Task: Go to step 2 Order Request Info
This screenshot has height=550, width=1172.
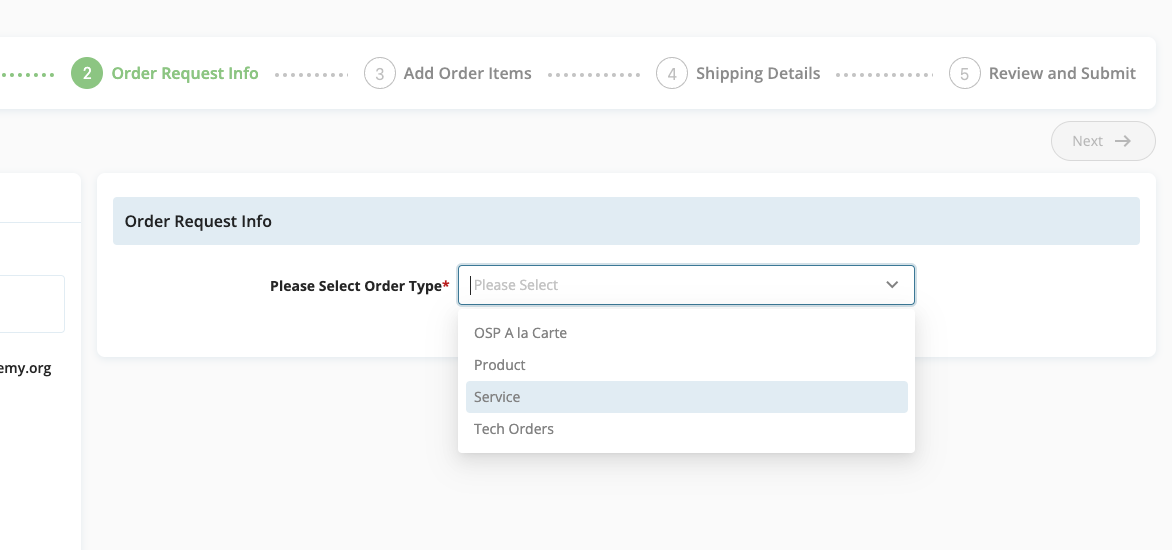Action: click(165, 73)
